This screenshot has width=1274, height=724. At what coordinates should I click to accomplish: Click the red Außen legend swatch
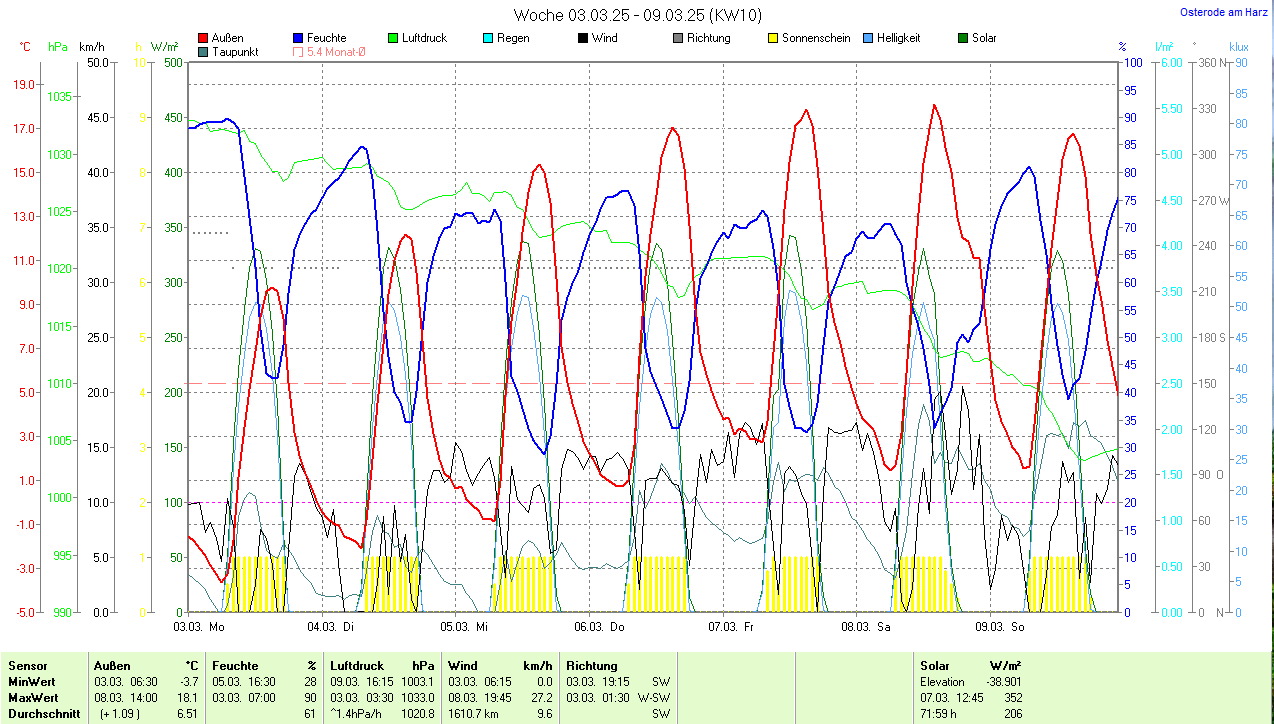[203, 38]
